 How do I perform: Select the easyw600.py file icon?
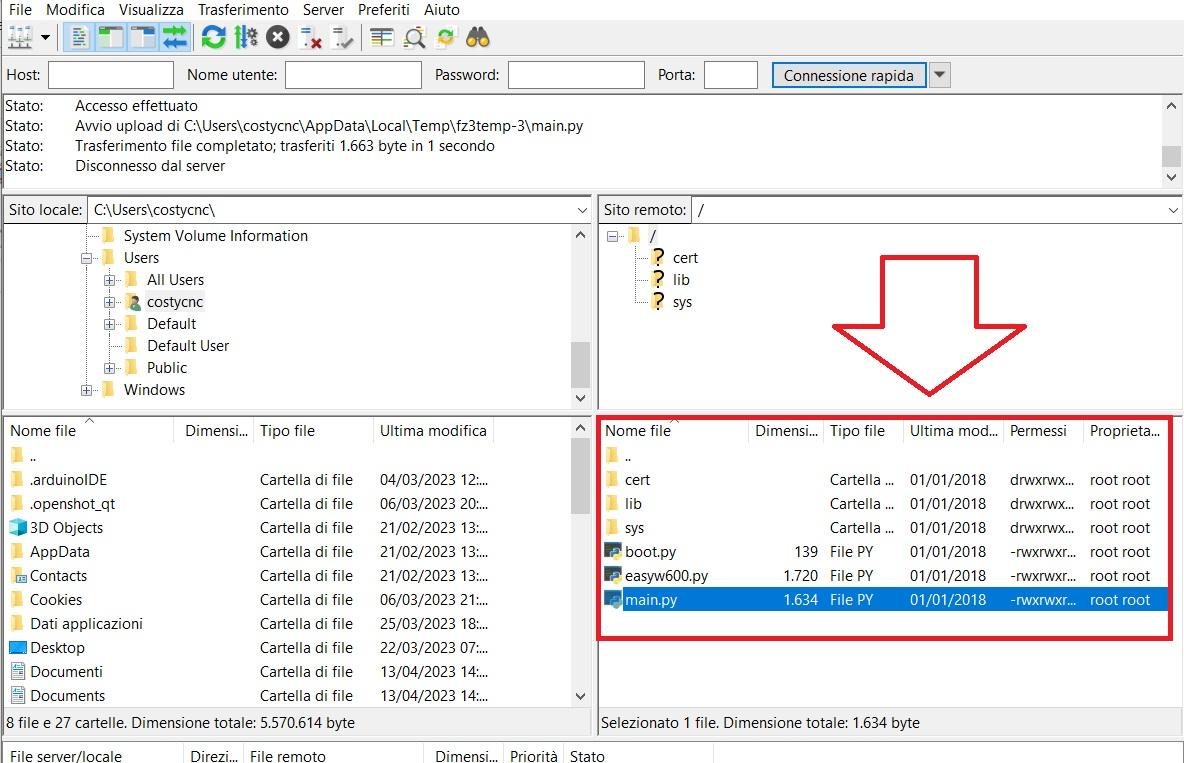point(613,576)
